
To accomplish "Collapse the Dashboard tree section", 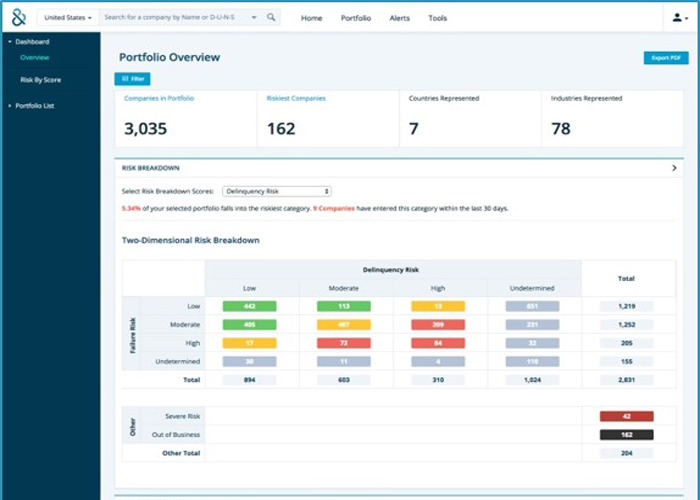I will tap(9, 42).
